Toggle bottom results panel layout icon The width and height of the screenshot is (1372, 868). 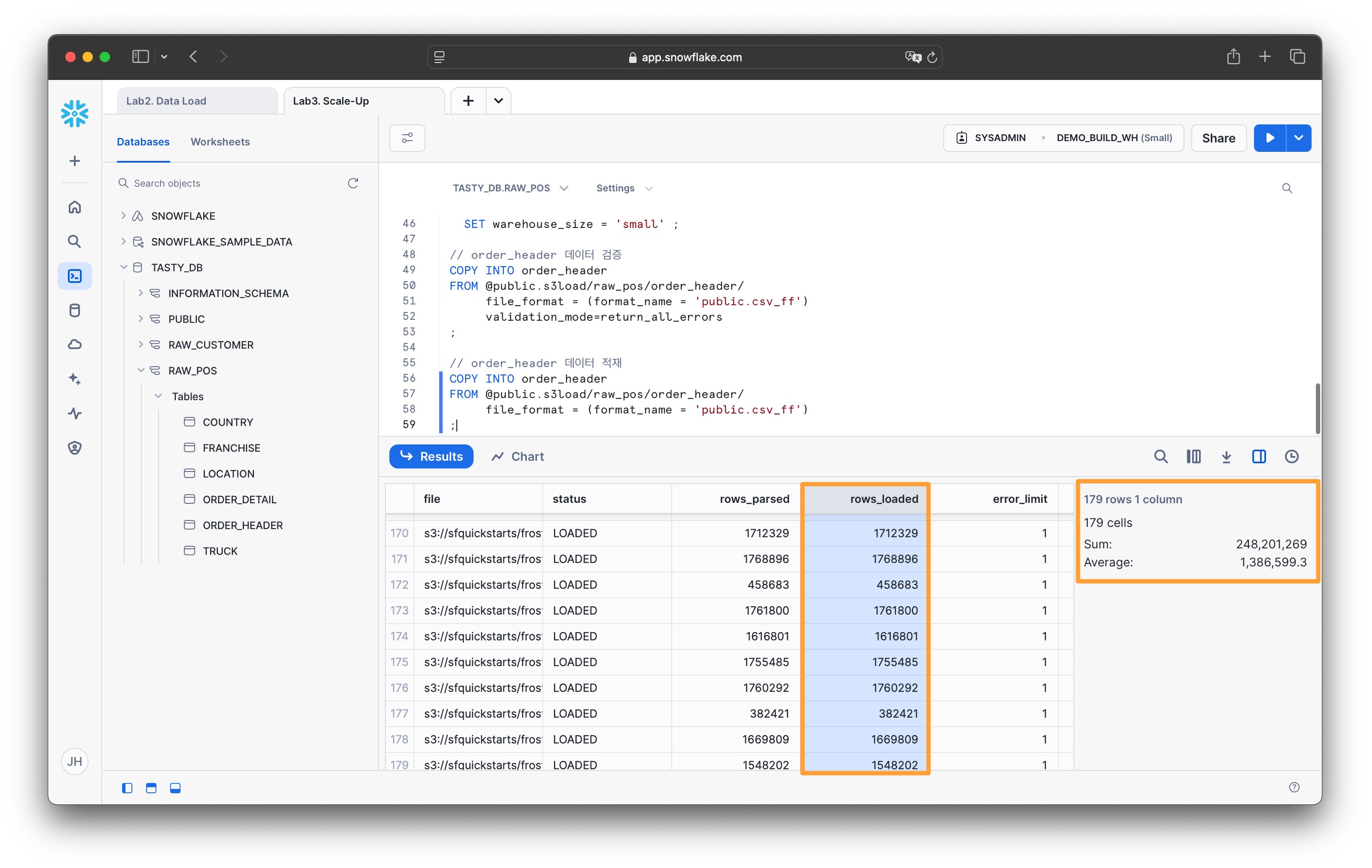pyautogui.click(x=175, y=788)
